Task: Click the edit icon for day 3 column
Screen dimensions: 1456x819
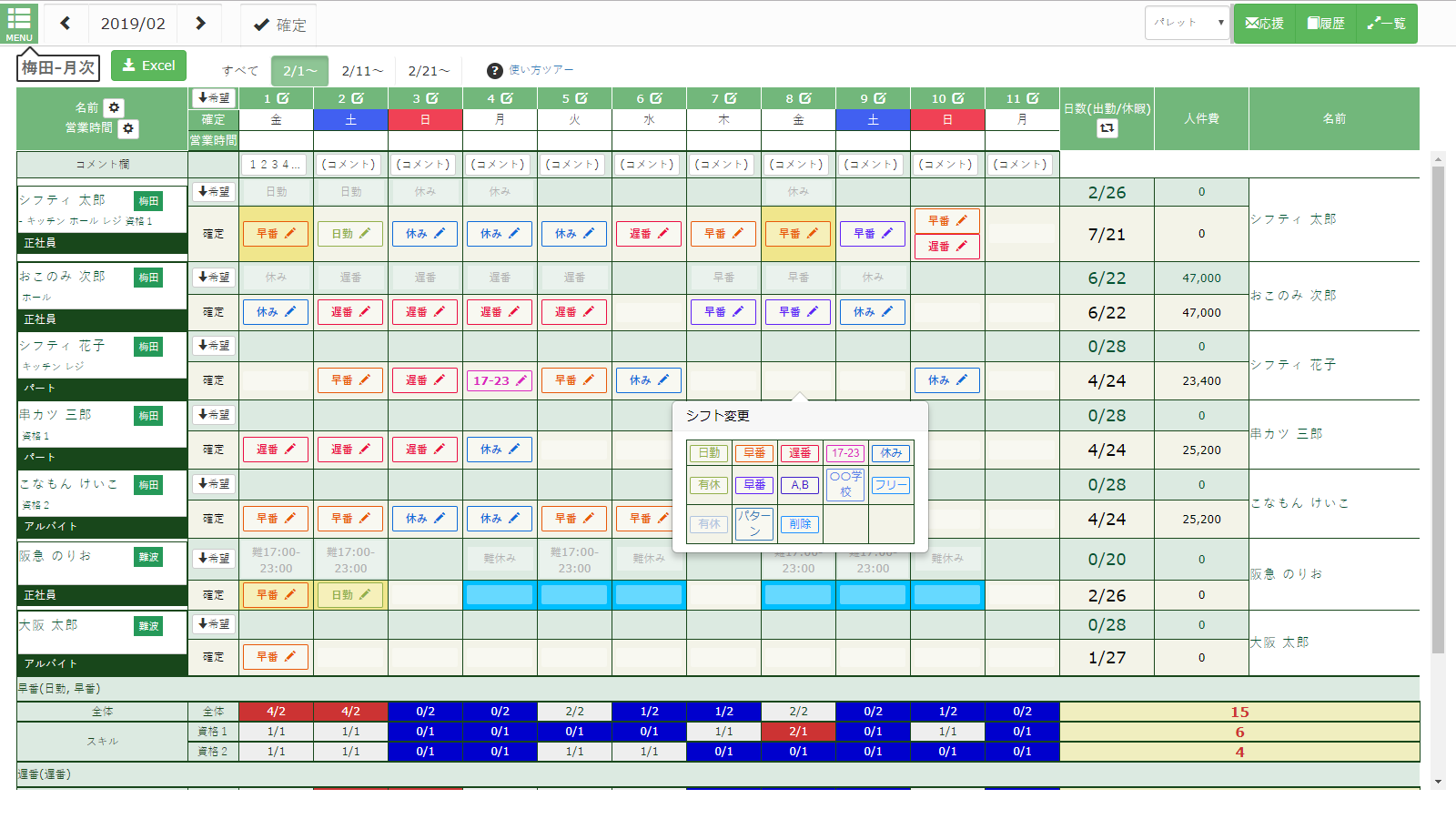Action: (x=432, y=98)
